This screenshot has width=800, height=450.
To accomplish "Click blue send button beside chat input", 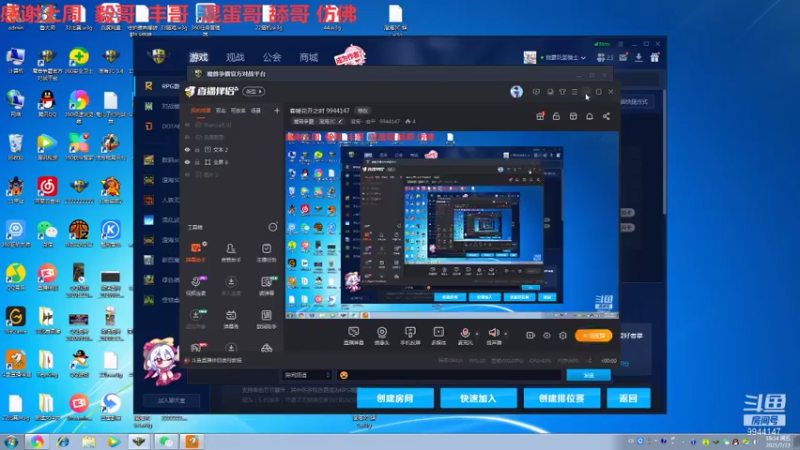I will click(588, 375).
